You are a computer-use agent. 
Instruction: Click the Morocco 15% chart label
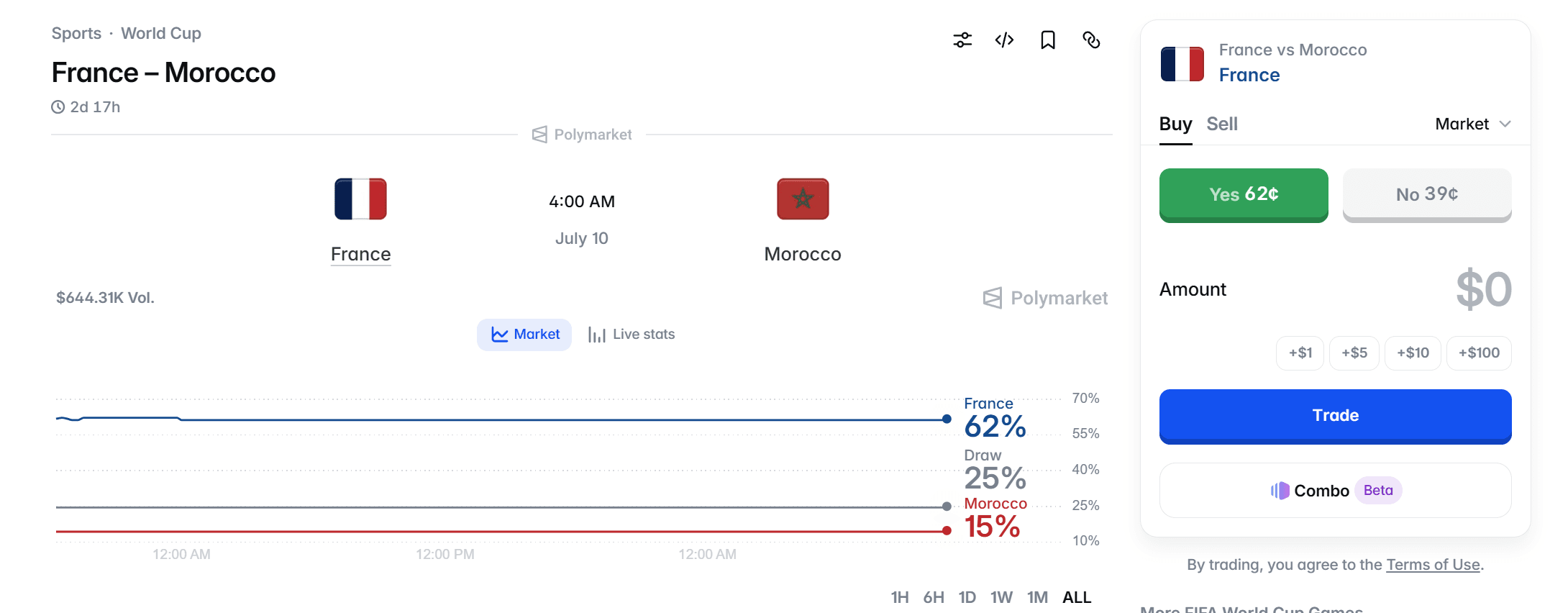[x=995, y=518]
